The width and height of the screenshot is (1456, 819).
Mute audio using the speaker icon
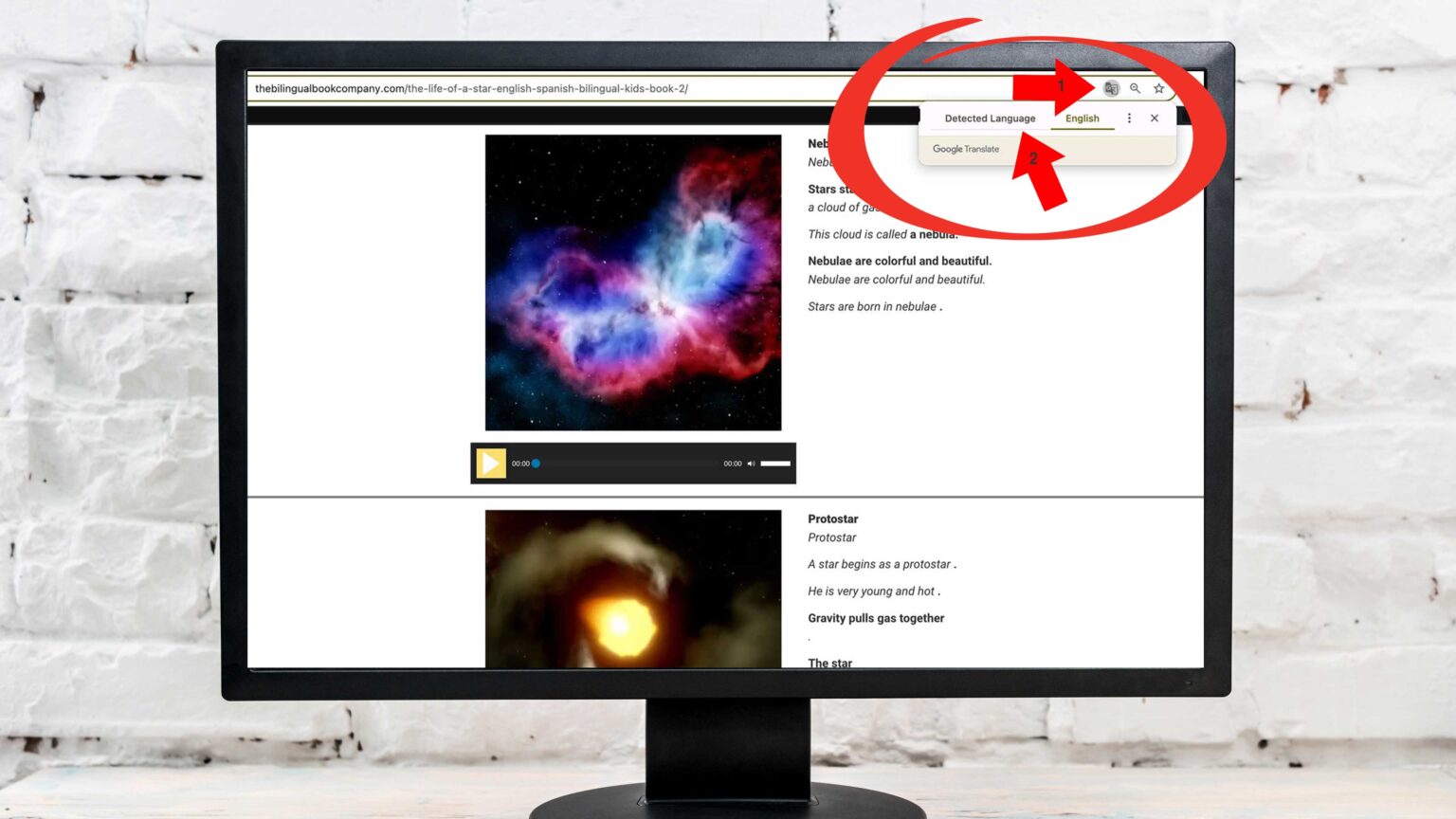[x=751, y=464]
